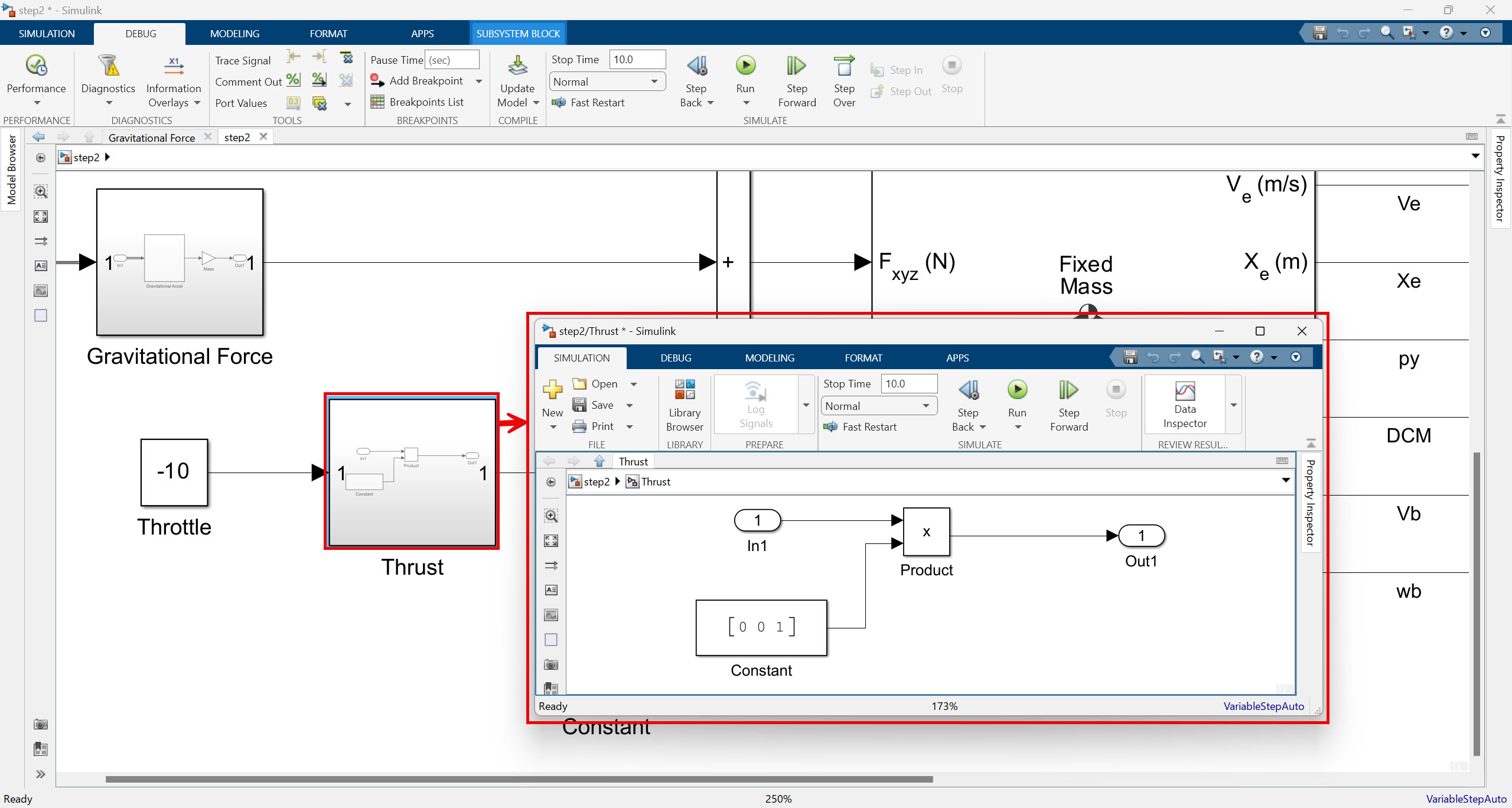Screen dimensions: 1512x808
Task: Open the simulation mode Normal dropdown in main window
Action: point(607,82)
